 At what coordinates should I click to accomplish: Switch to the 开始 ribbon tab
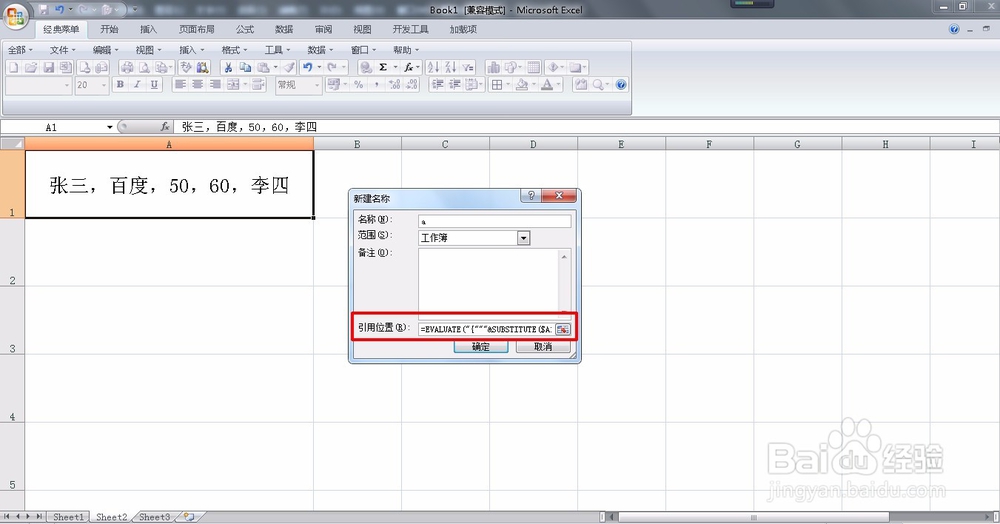tap(109, 29)
